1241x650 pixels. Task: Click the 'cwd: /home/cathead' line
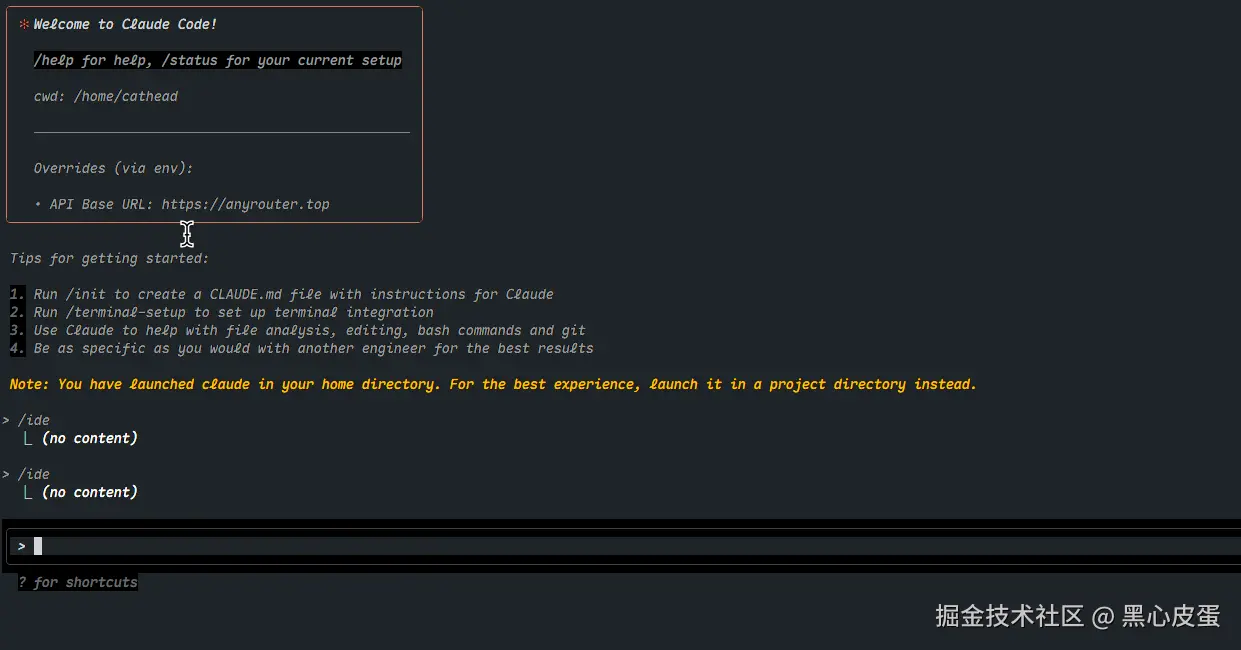click(106, 96)
